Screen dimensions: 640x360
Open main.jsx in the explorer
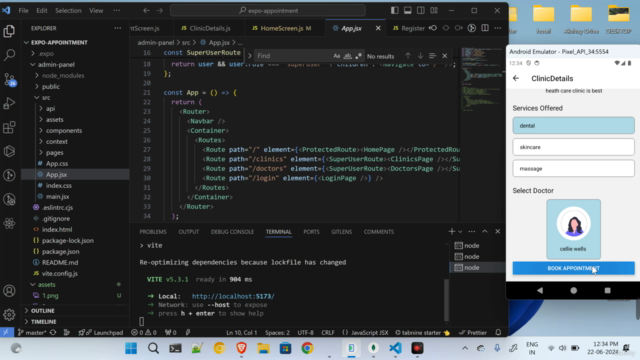57,197
